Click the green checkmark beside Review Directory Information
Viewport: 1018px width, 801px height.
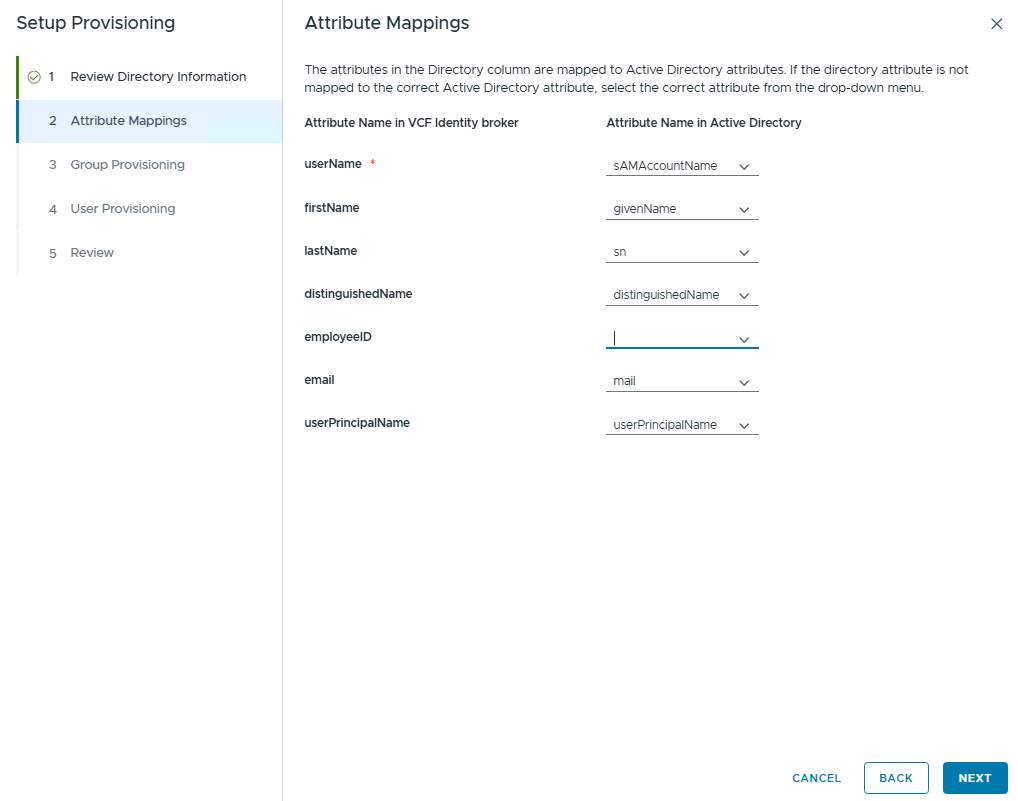tap(34, 77)
